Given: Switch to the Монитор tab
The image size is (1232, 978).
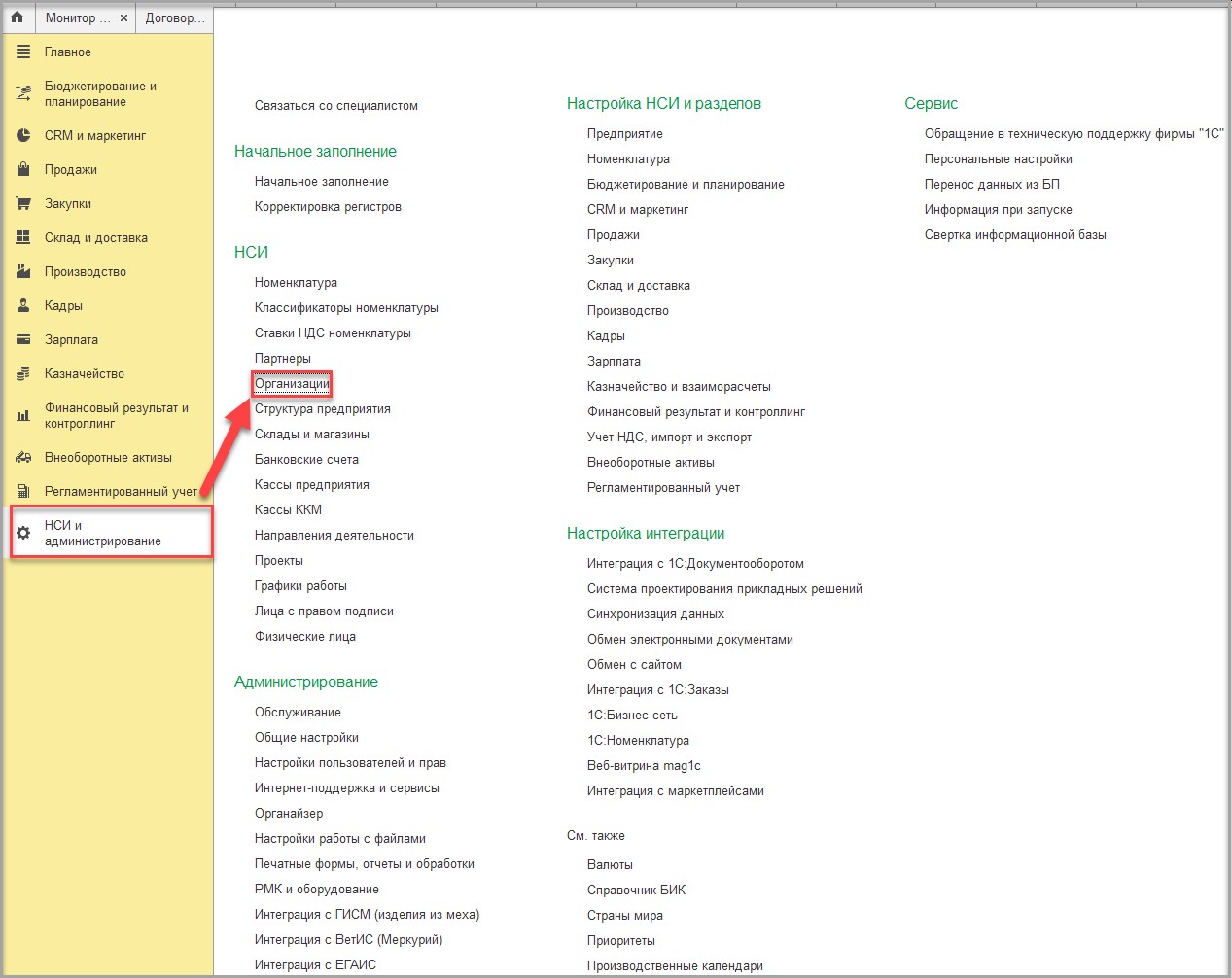Looking at the screenshot, I should click(x=78, y=17).
